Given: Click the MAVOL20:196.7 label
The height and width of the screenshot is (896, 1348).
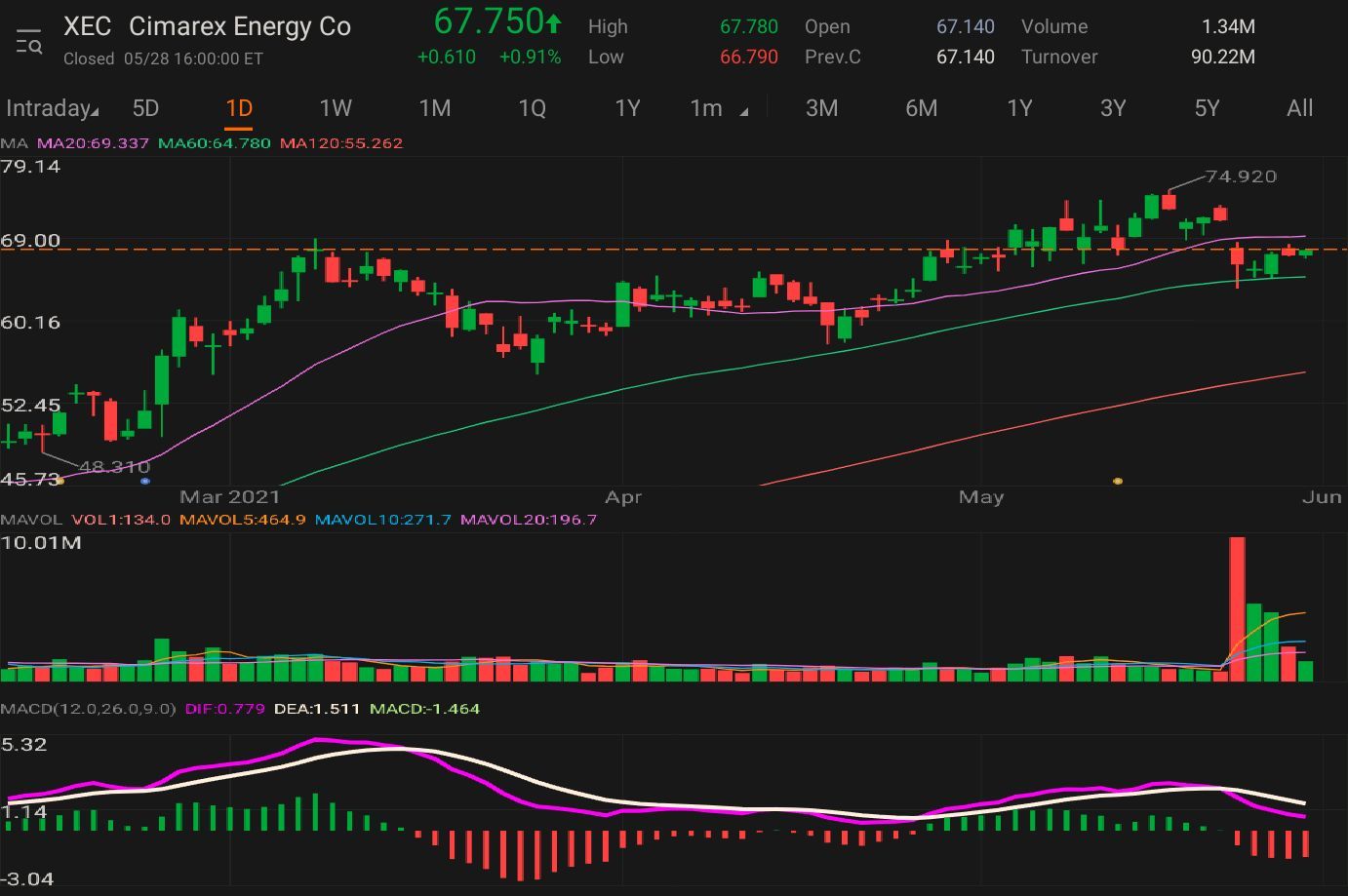Looking at the screenshot, I should [528, 520].
